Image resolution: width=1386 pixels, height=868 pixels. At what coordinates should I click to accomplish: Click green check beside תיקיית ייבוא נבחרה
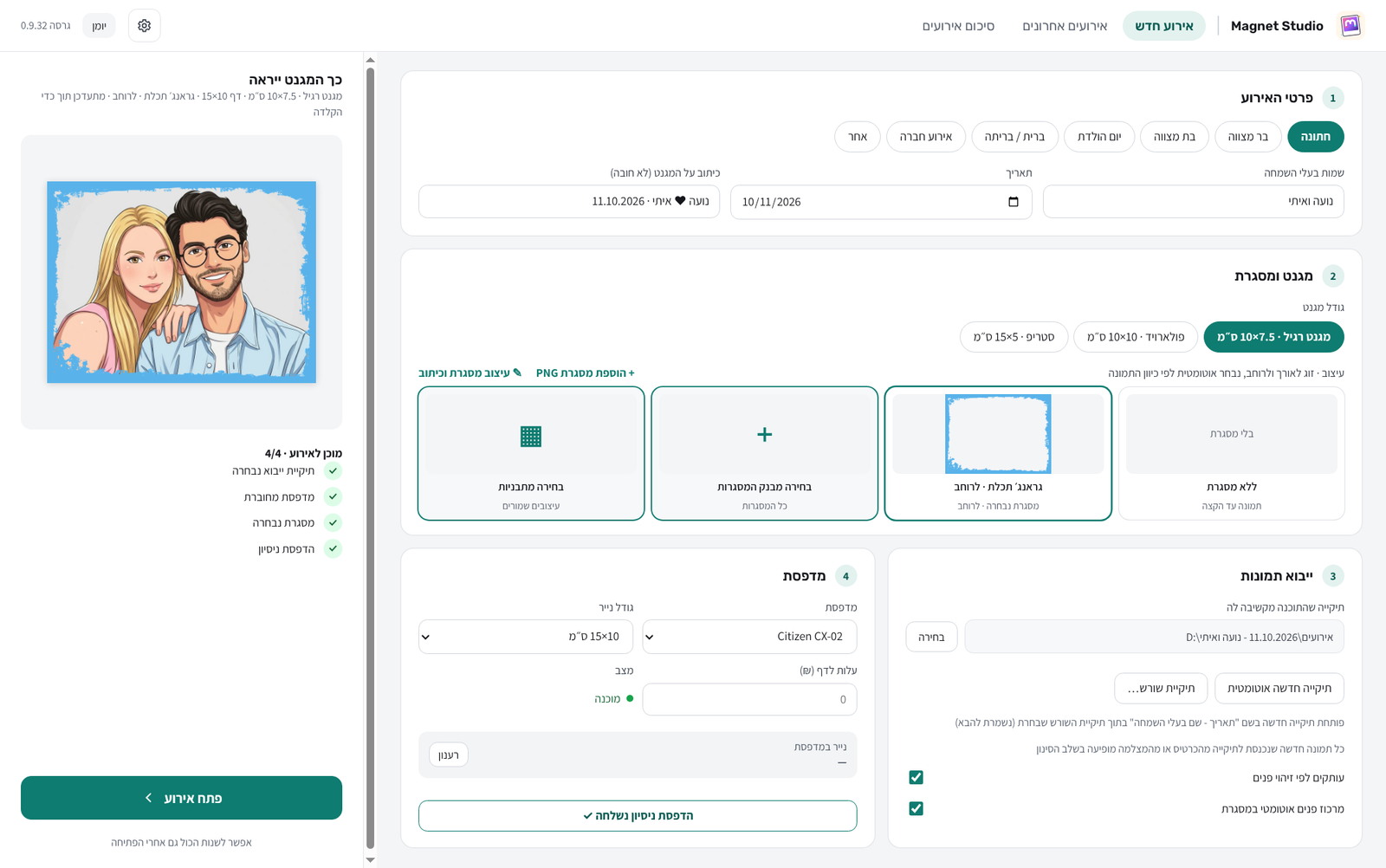point(334,471)
